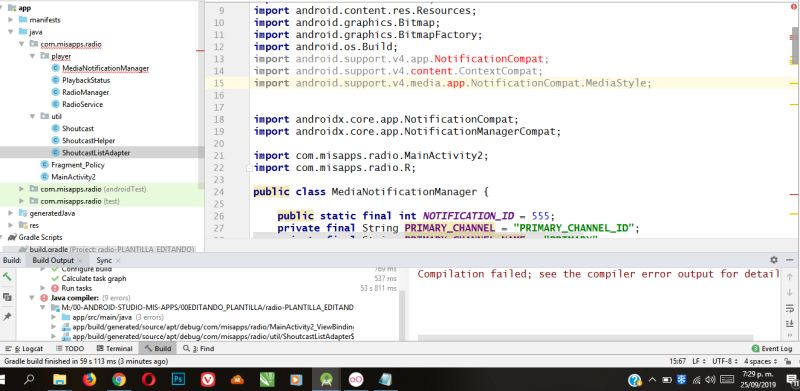Open Photoshop from the taskbar

(x=178, y=379)
